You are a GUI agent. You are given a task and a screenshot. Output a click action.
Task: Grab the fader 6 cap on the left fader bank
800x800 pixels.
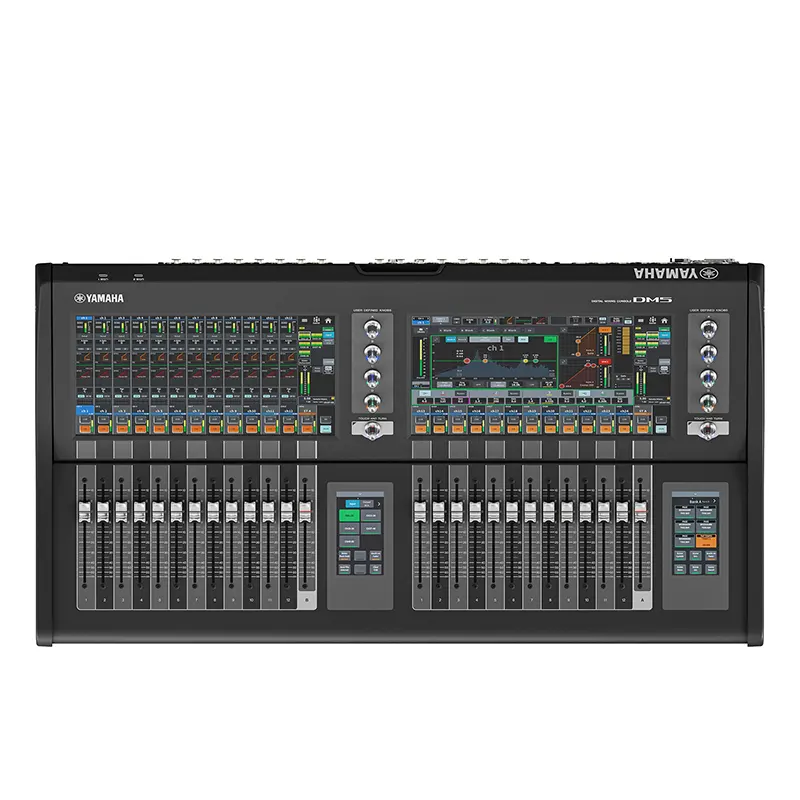click(x=177, y=512)
